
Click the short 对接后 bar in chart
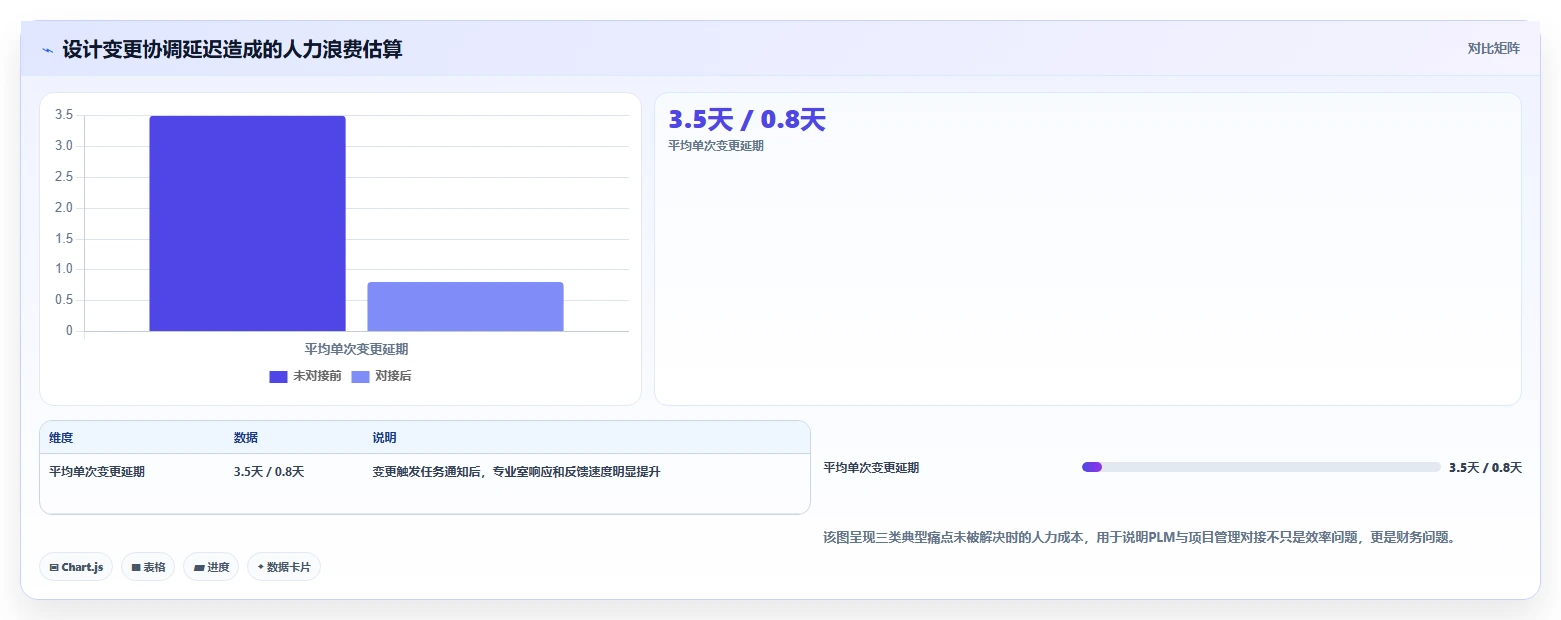pyautogui.click(x=465, y=306)
